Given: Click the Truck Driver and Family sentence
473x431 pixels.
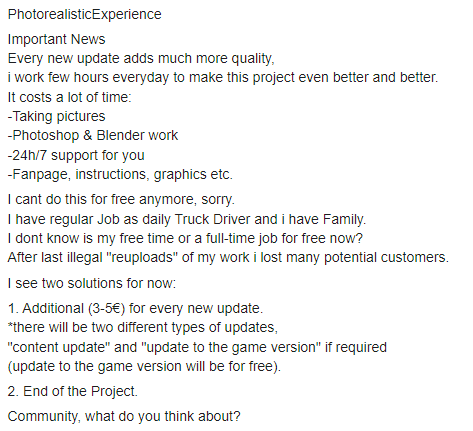Looking at the screenshot, I should (187, 219).
